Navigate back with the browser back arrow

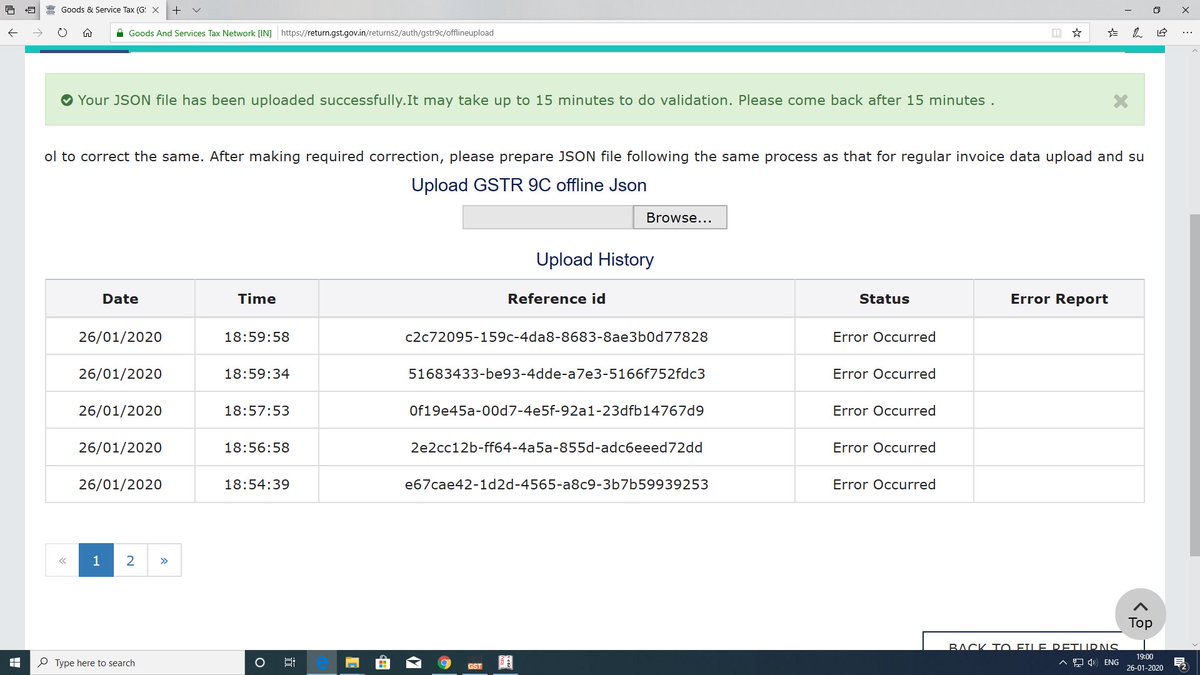12,32
